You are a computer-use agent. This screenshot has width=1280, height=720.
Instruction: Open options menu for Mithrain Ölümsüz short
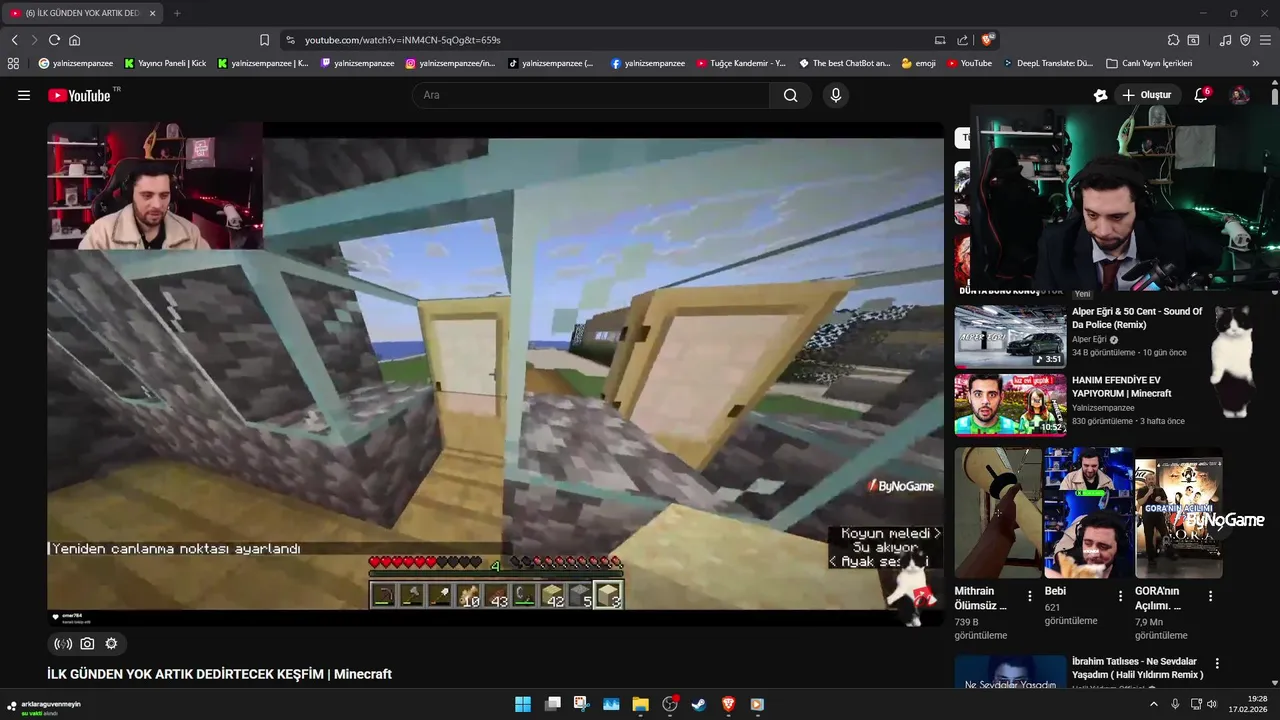coord(1030,596)
